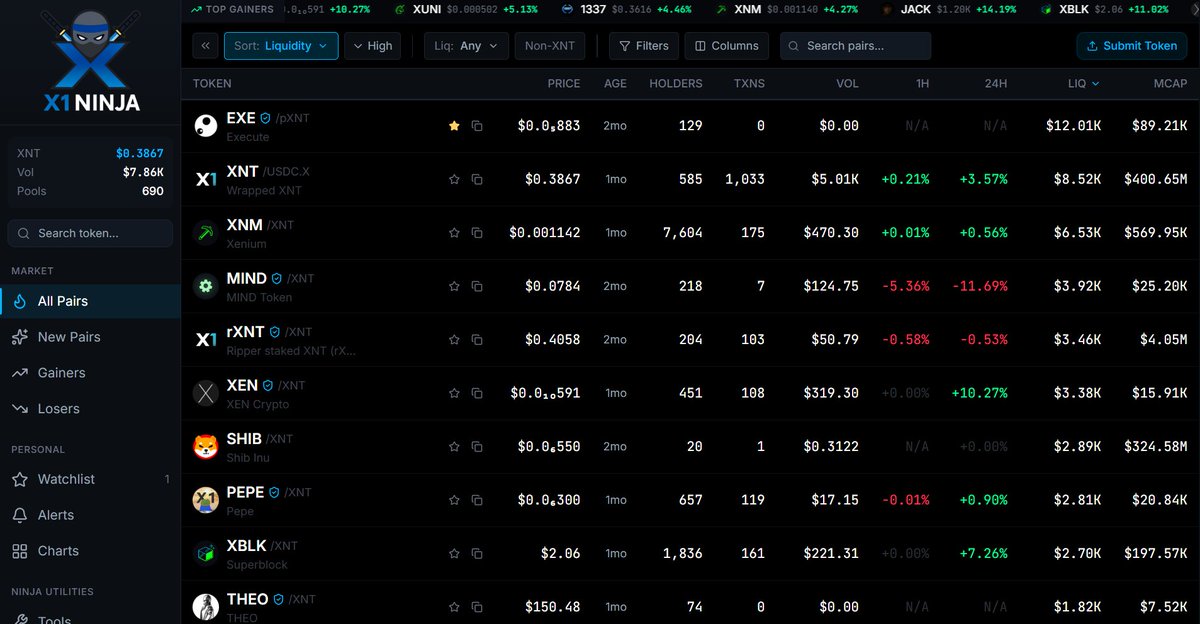
Task: Open Gainers in sidebar
Action: 90,373
